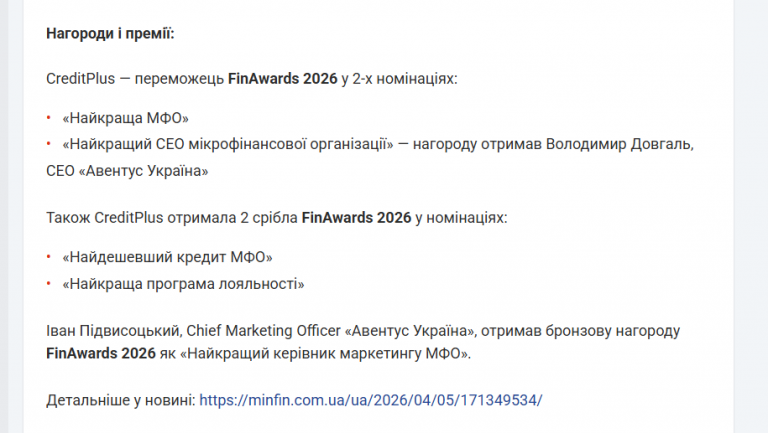
Task: Click bold FinAwards 2026 in silver sentence
Action: click(x=356, y=216)
